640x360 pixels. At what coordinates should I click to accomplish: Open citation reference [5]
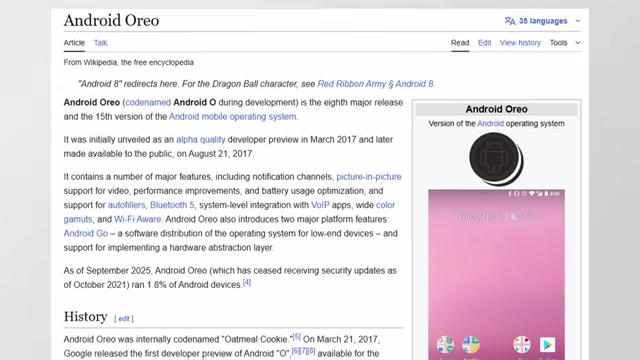coord(297,337)
